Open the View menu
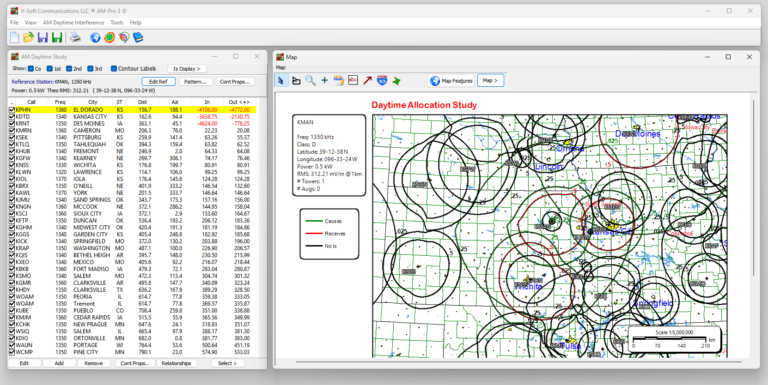Viewport: 768px width, 385px height. click(x=30, y=23)
